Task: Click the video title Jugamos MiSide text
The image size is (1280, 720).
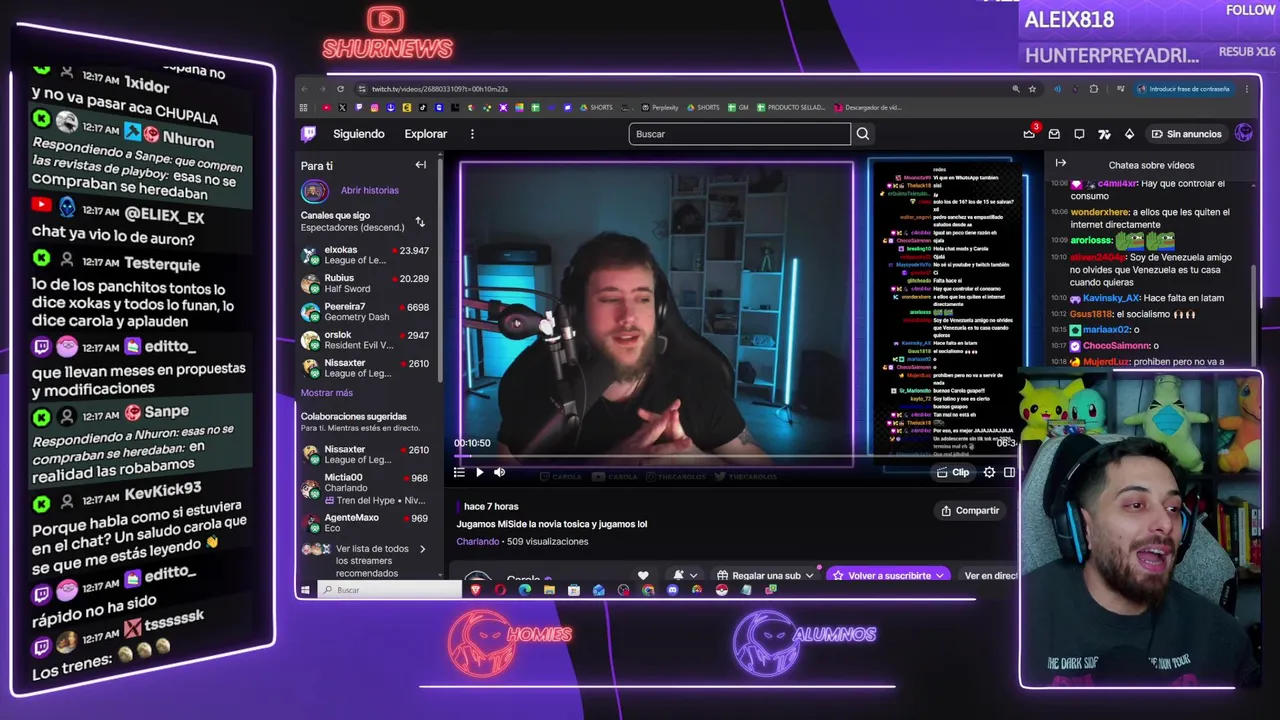Action: pyautogui.click(x=552, y=524)
